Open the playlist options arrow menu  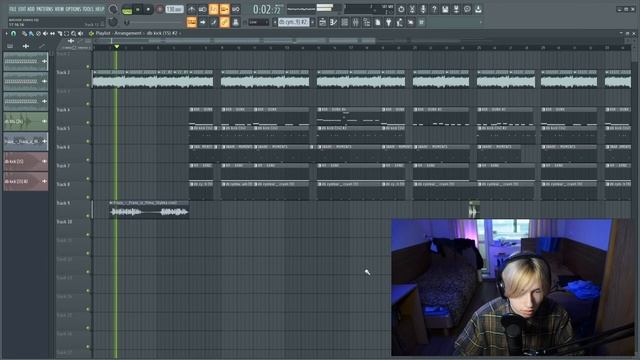click(7, 33)
